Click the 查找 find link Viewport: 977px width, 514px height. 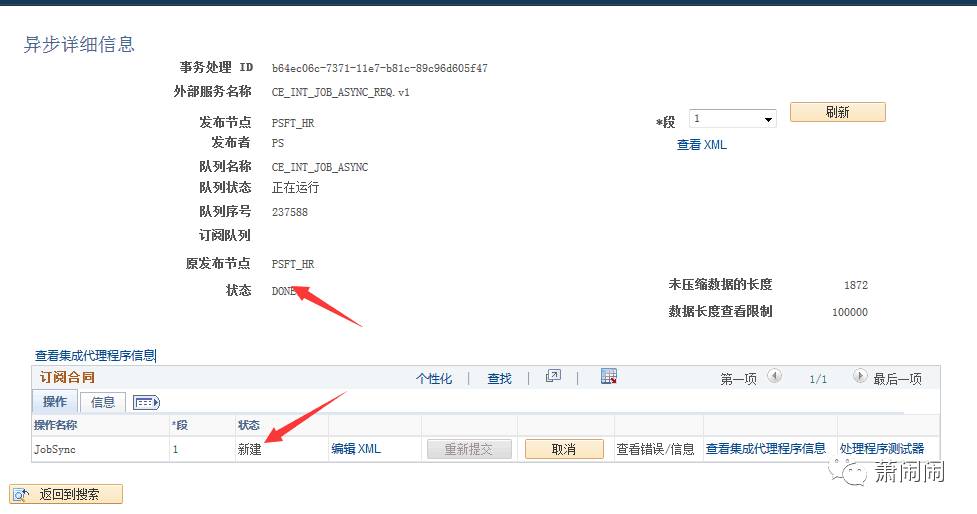point(499,379)
